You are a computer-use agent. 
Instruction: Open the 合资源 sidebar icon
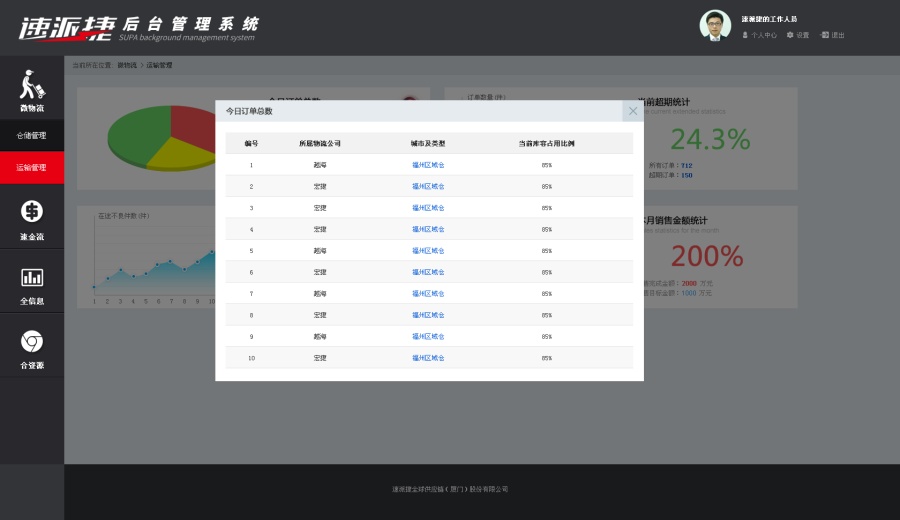32,342
